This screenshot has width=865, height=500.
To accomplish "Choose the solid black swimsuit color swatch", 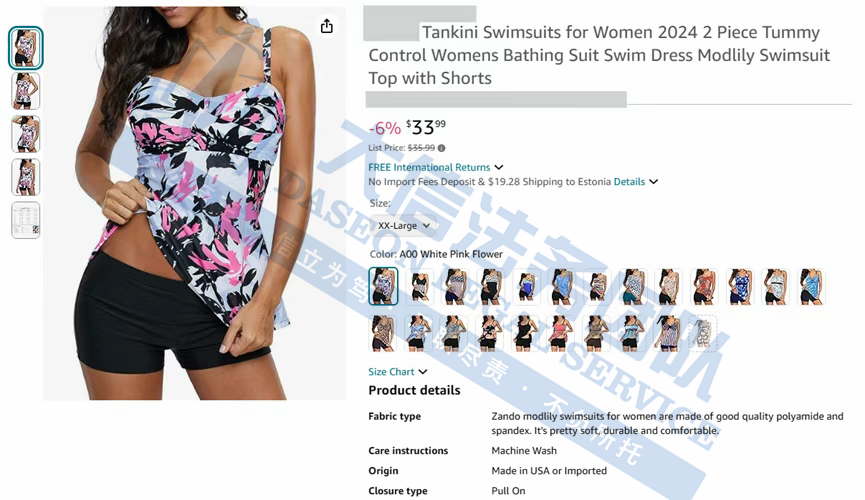I will tap(524, 333).
